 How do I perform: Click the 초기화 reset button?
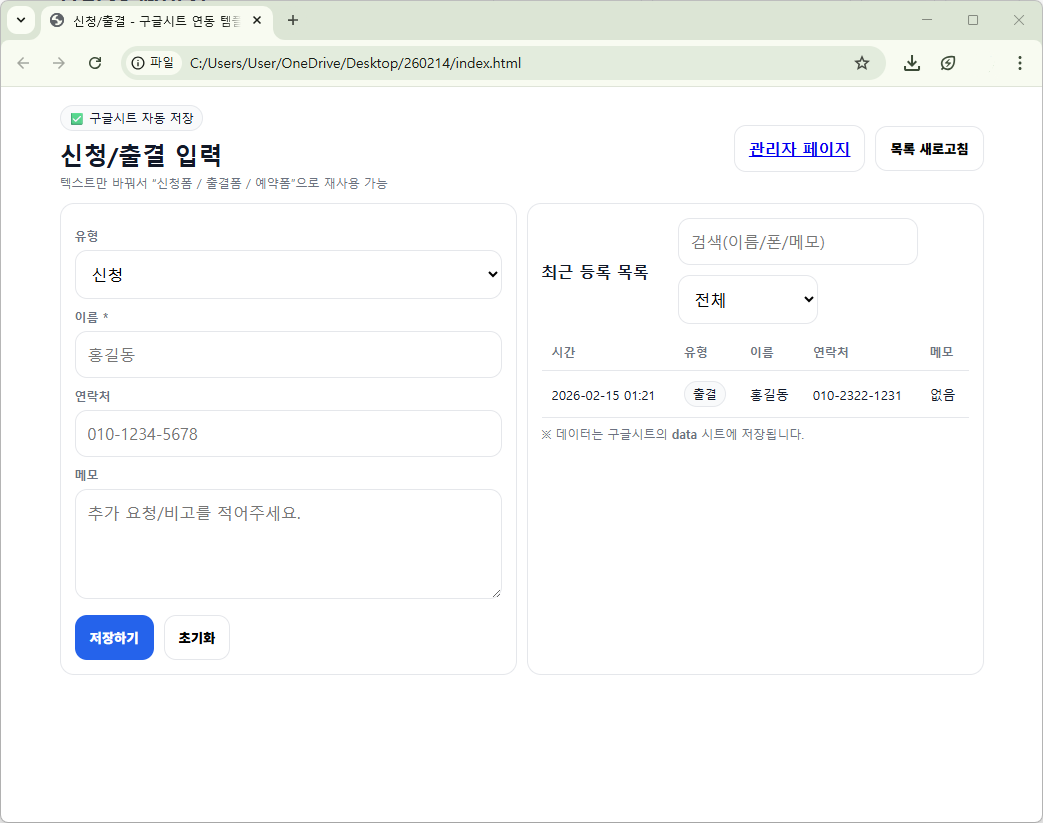[197, 638]
